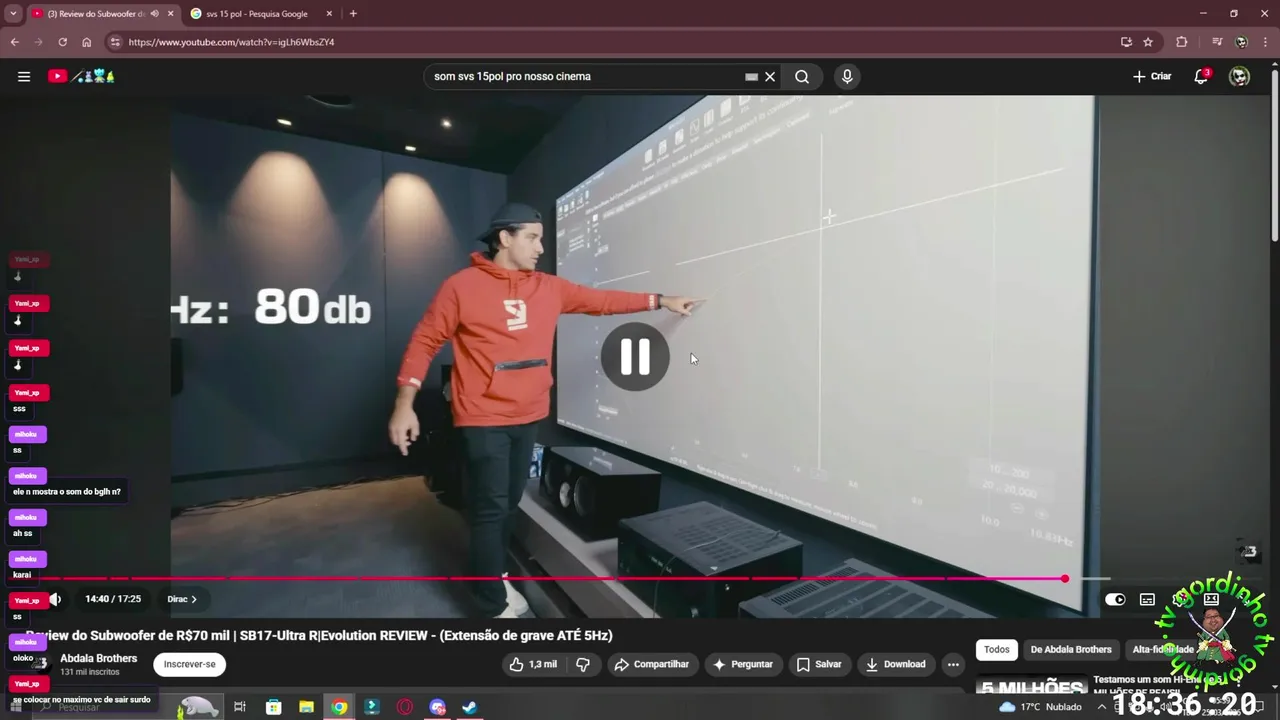Image resolution: width=1280 pixels, height=720 pixels.
Task: Open the Chrome media controls button
Action: (x=1217, y=42)
